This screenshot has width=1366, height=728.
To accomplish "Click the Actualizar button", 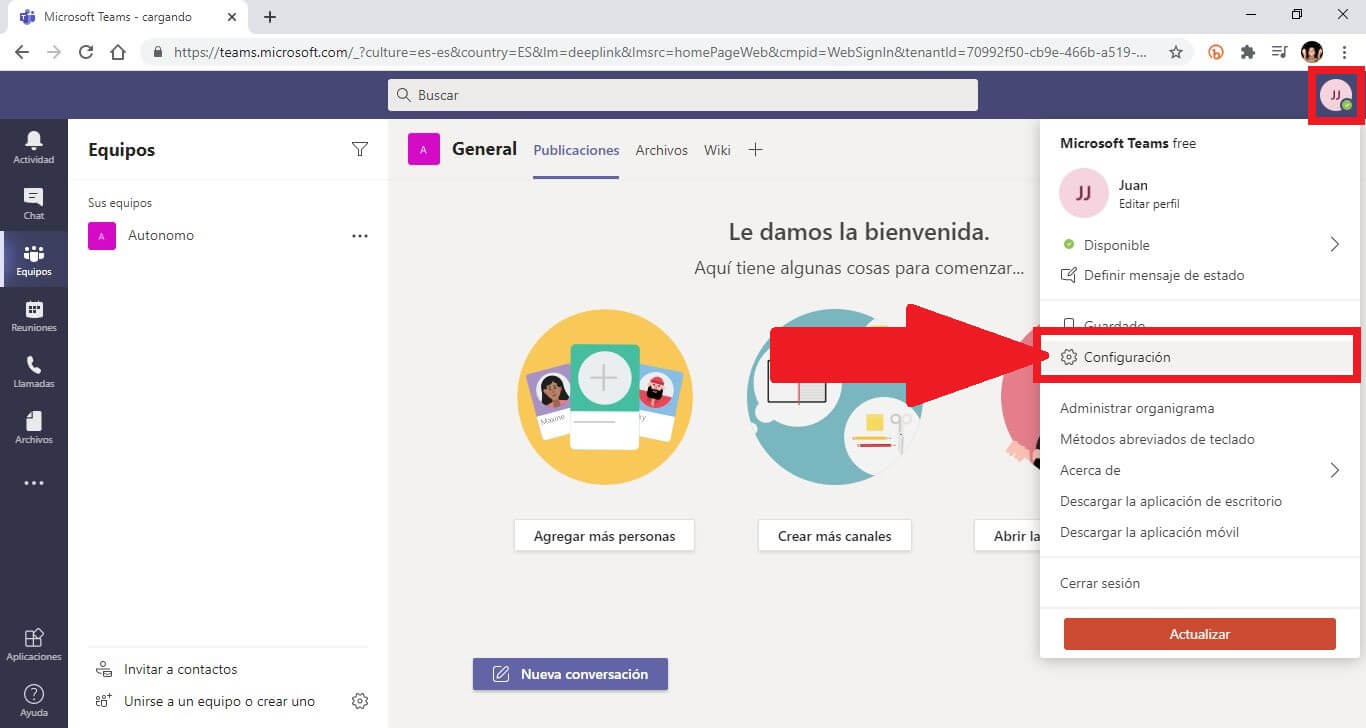I will 1199,634.
